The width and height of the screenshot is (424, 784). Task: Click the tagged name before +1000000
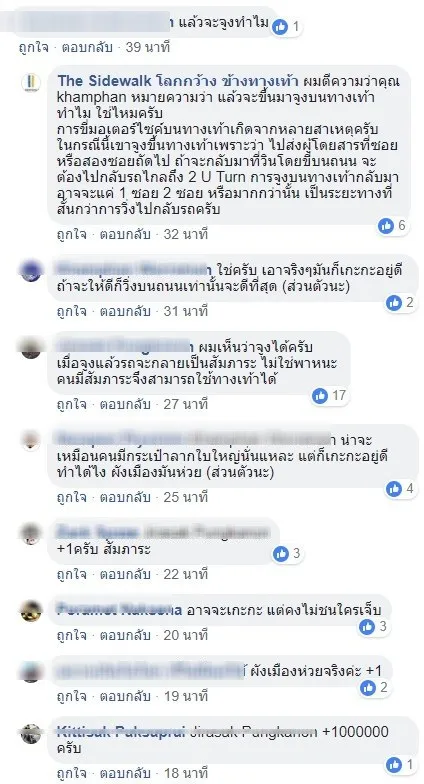pyautogui.click(x=253, y=732)
